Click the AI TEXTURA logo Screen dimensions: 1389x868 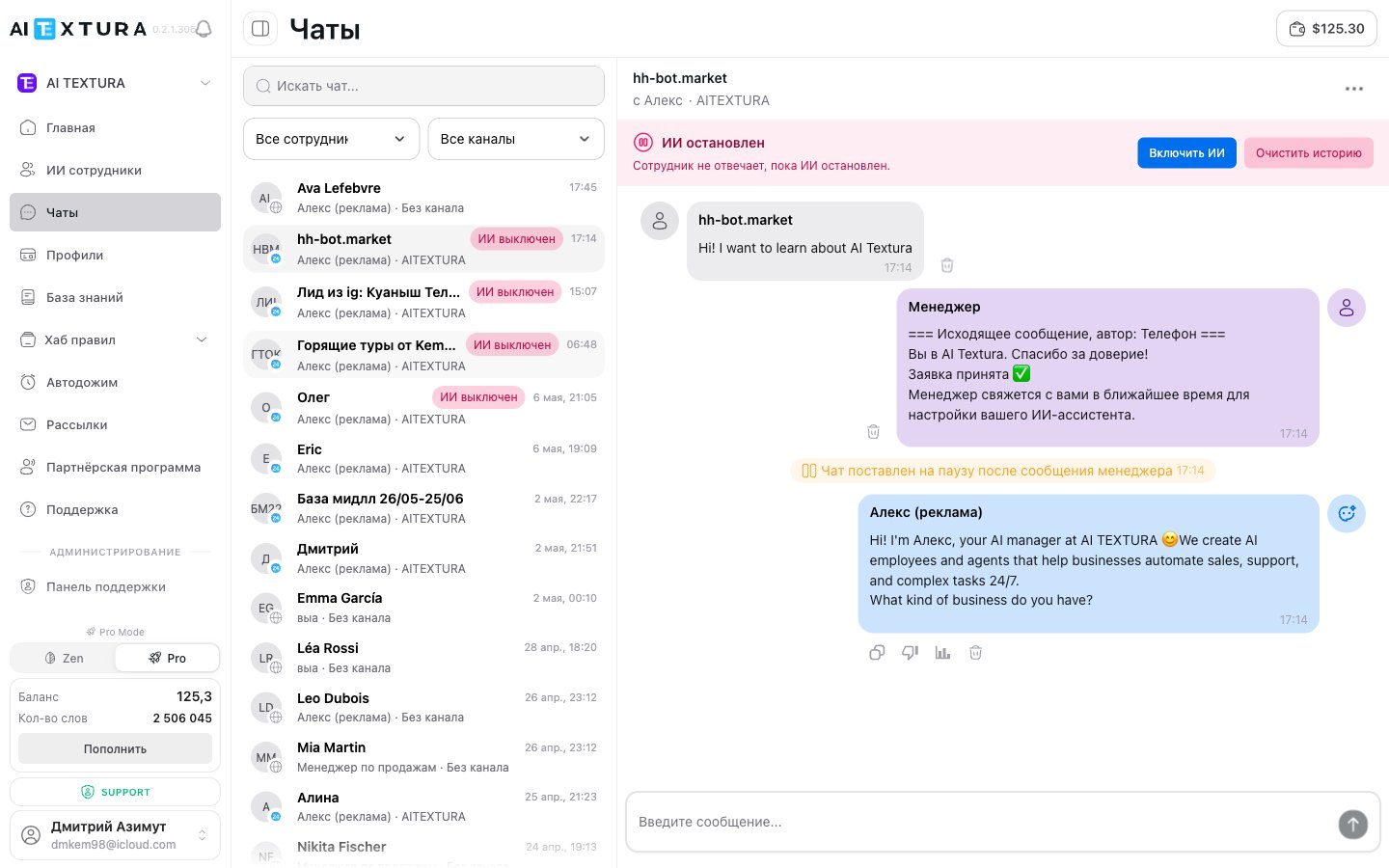(78, 29)
